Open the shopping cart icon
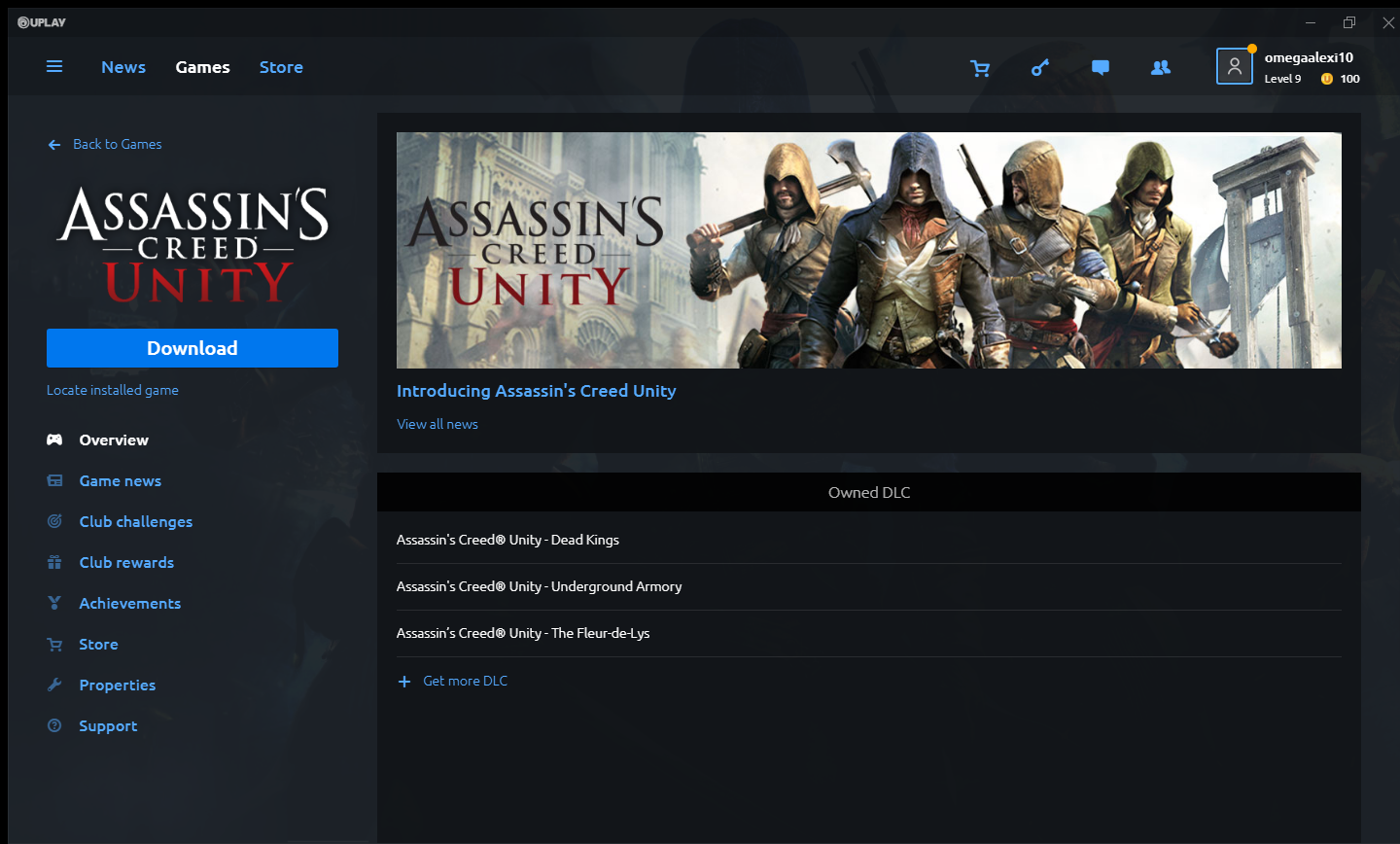 (980, 68)
